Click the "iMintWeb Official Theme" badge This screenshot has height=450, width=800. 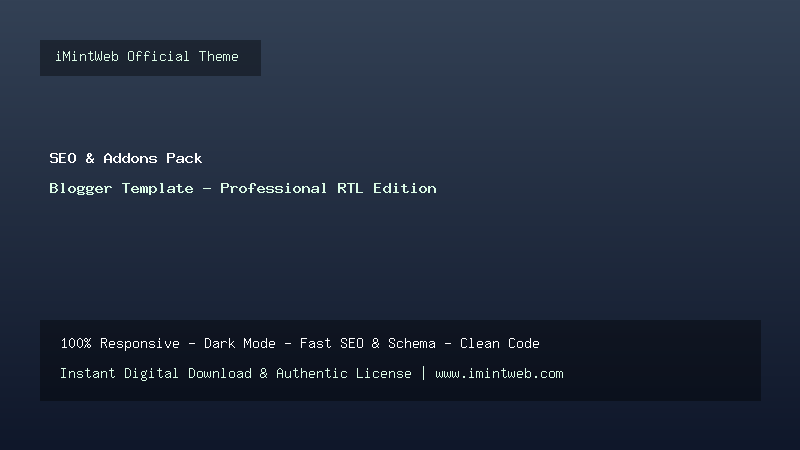[150, 58]
